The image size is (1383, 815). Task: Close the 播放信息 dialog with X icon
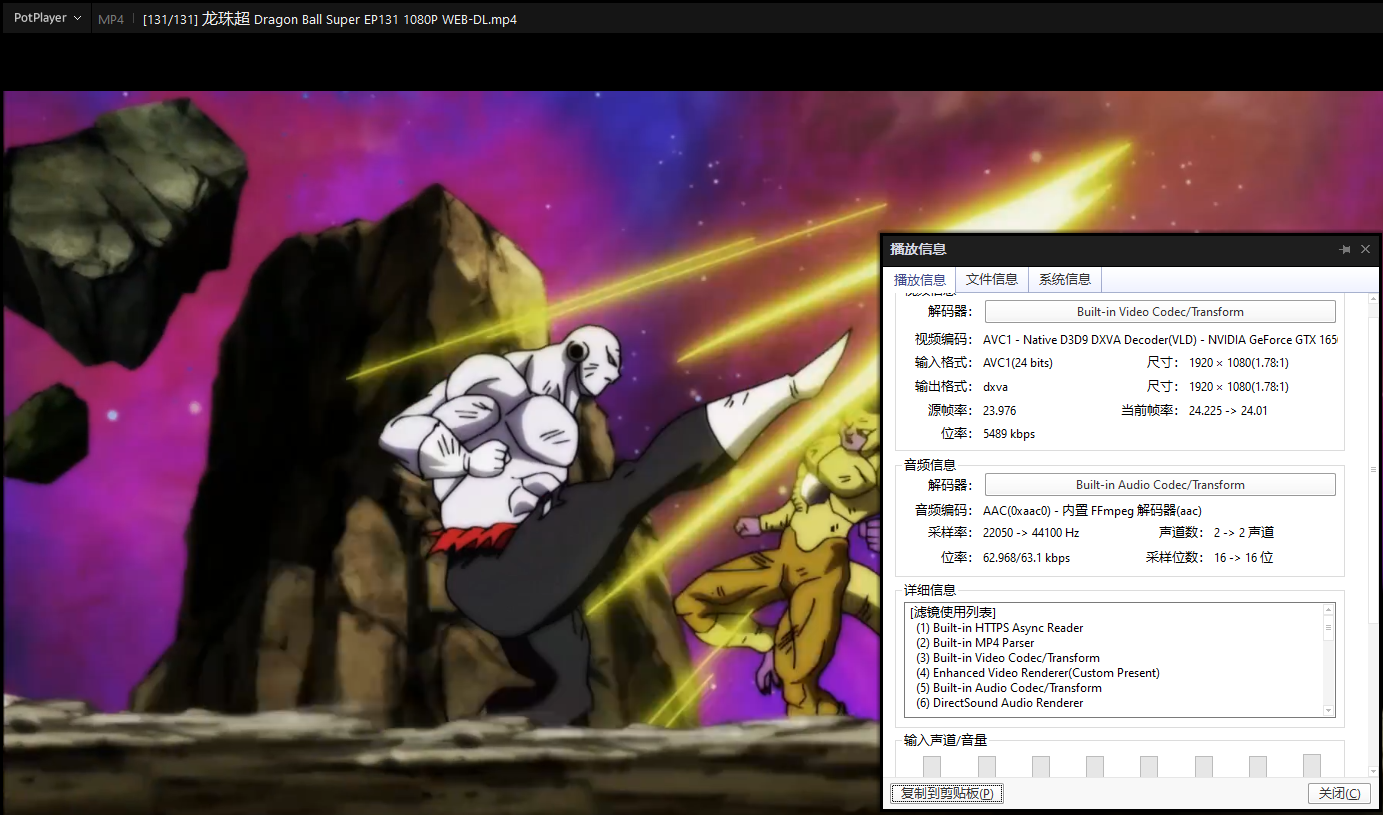point(1366,250)
